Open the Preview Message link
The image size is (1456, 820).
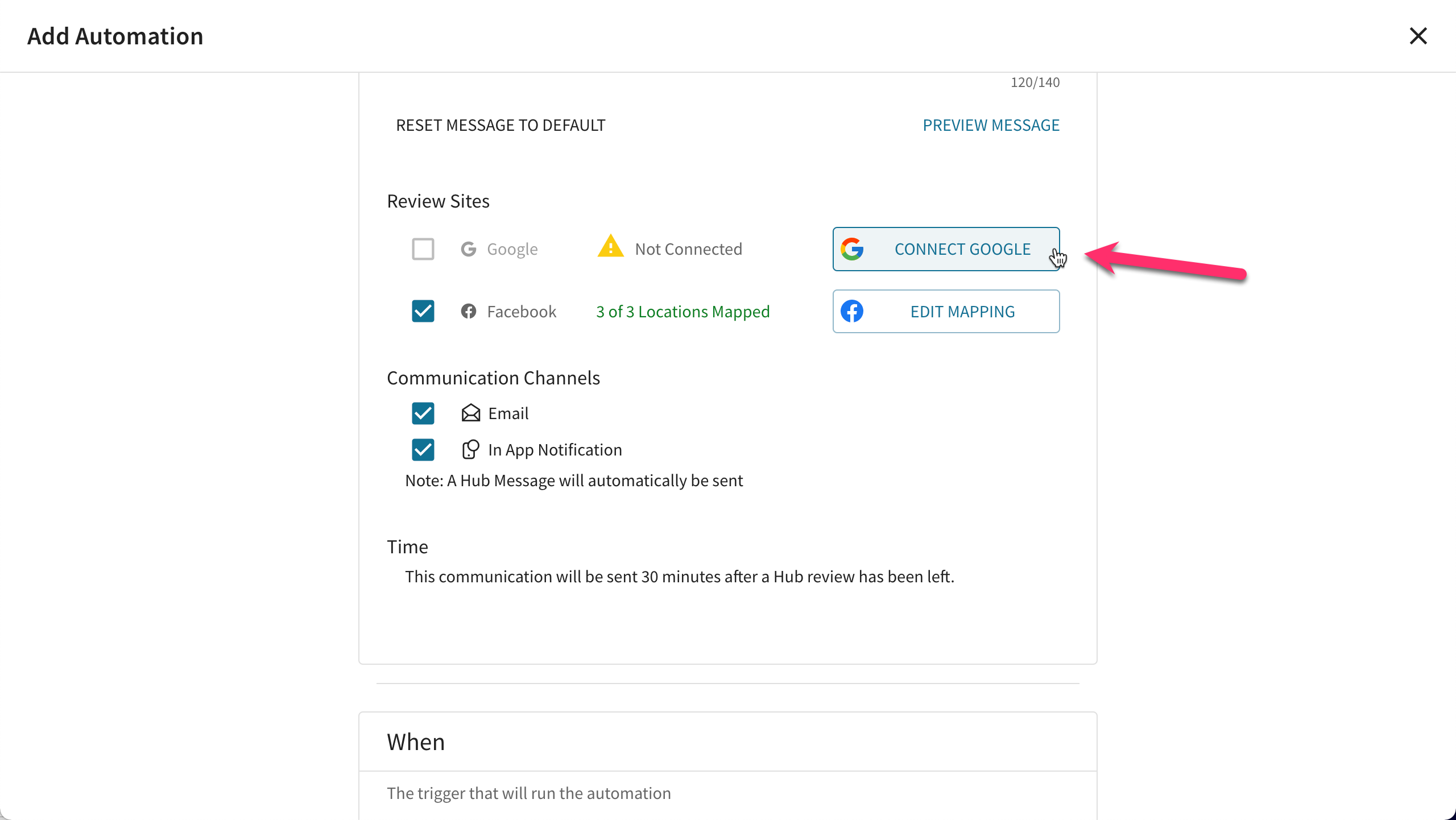[991, 125]
